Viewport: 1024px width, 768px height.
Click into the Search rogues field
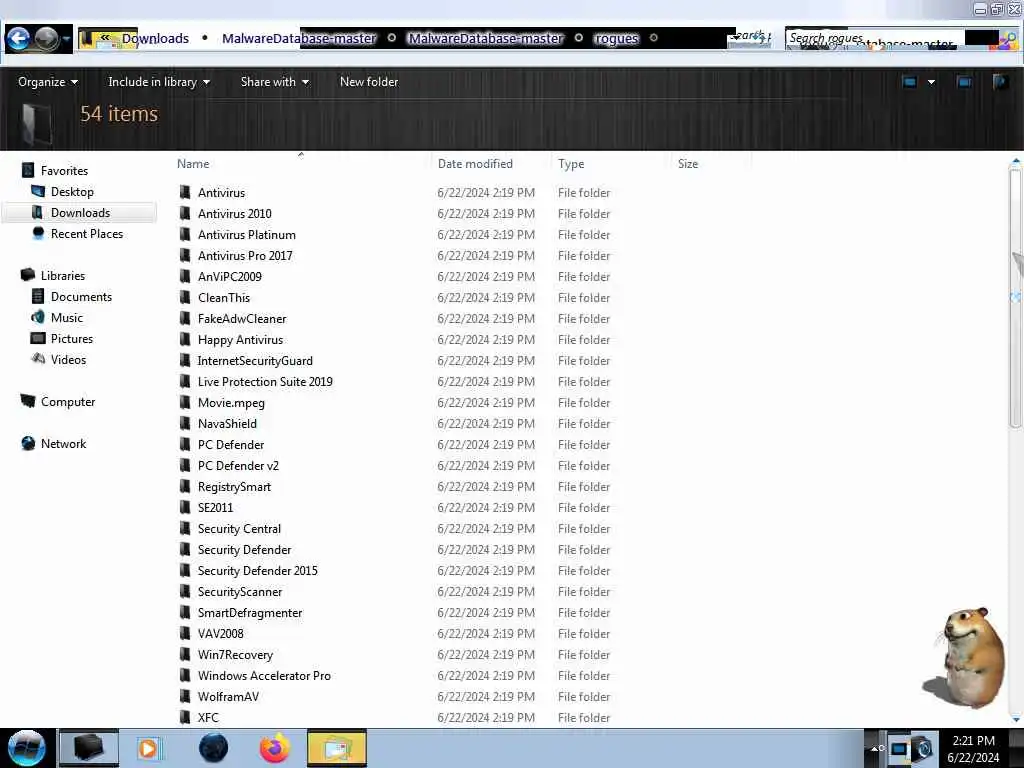[875, 39]
